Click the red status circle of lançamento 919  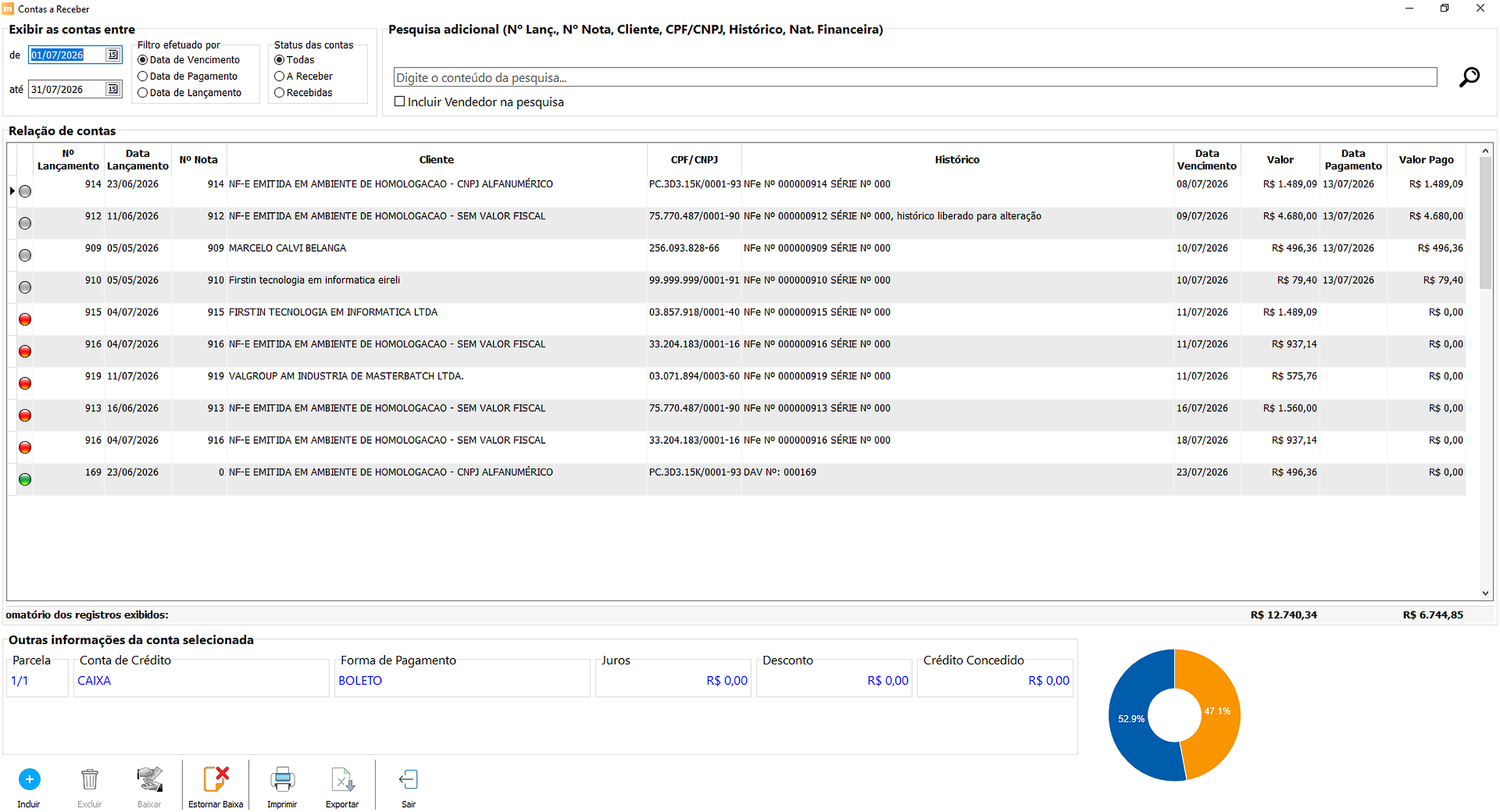25,383
